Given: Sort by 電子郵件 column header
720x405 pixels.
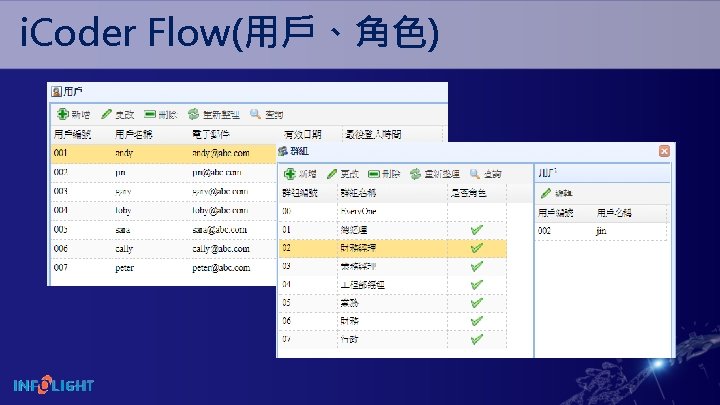Looking at the screenshot, I should [211, 135].
